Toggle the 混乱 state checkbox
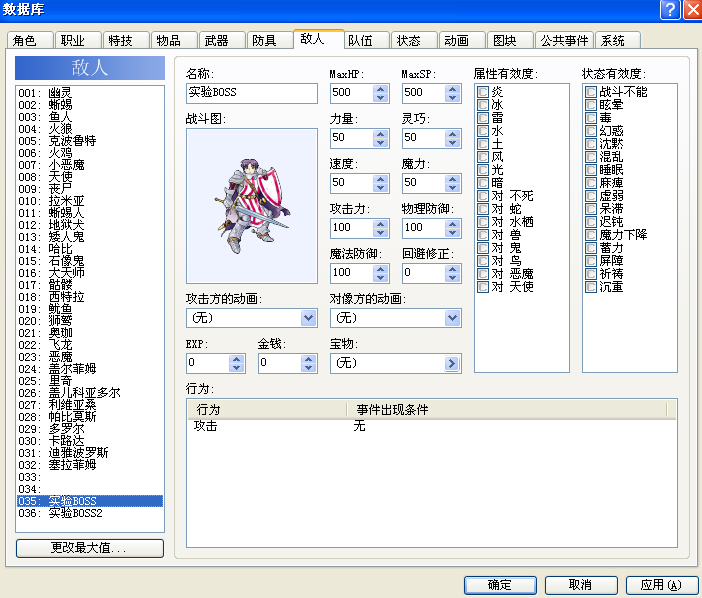Screen dimensions: 702x598 591,157
